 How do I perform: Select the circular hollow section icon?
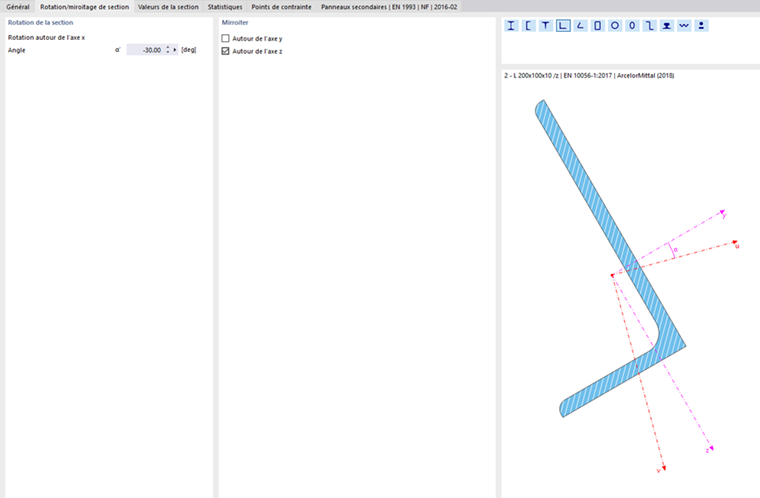coord(615,26)
